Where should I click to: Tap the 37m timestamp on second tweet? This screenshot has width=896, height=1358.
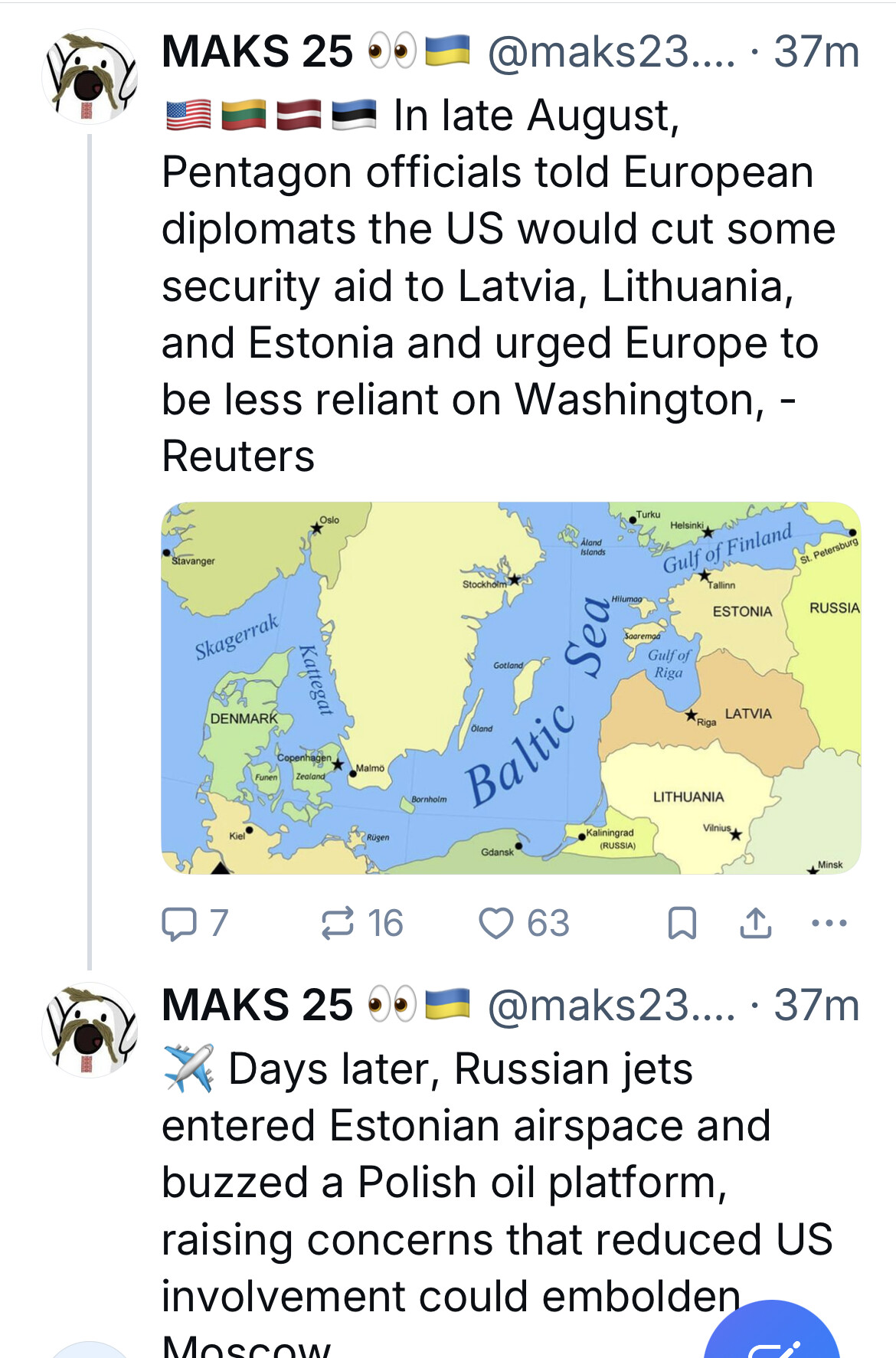point(816,1005)
